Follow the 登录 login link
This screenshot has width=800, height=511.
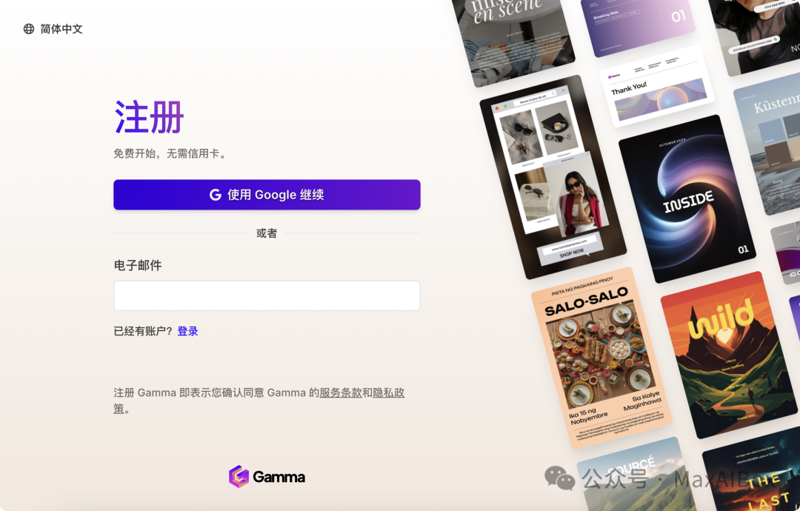coord(188,331)
